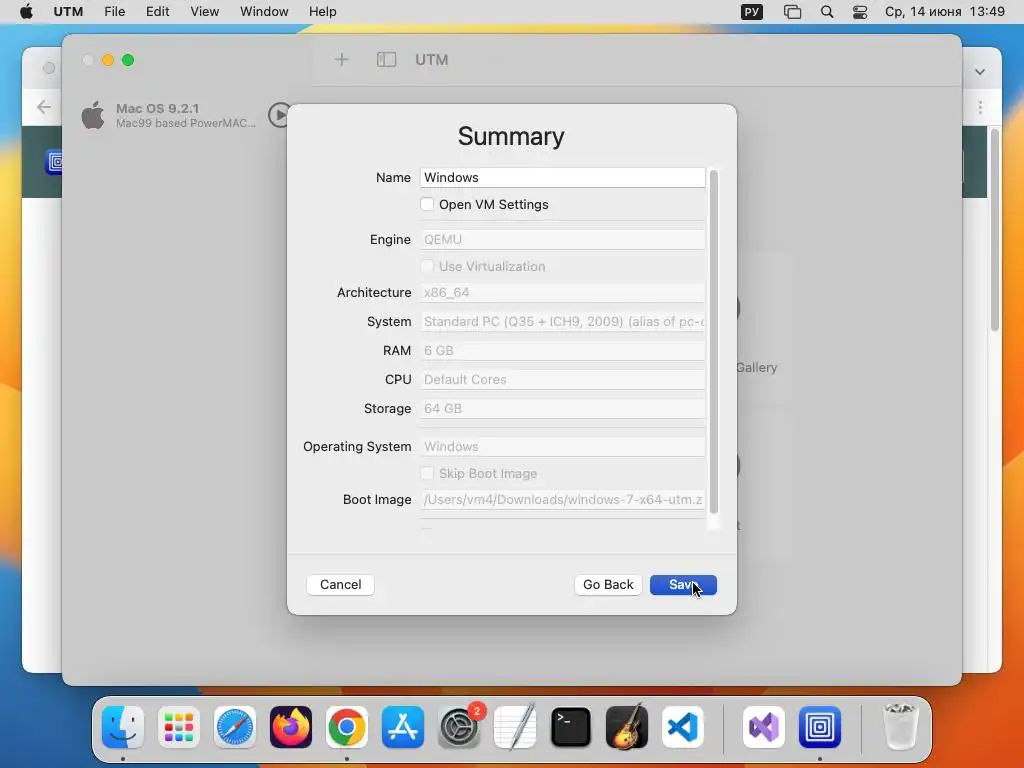The width and height of the screenshot is (1024, 768).
Task: Click the Save button in Summary dialog
Action: (x=683, y=584)
